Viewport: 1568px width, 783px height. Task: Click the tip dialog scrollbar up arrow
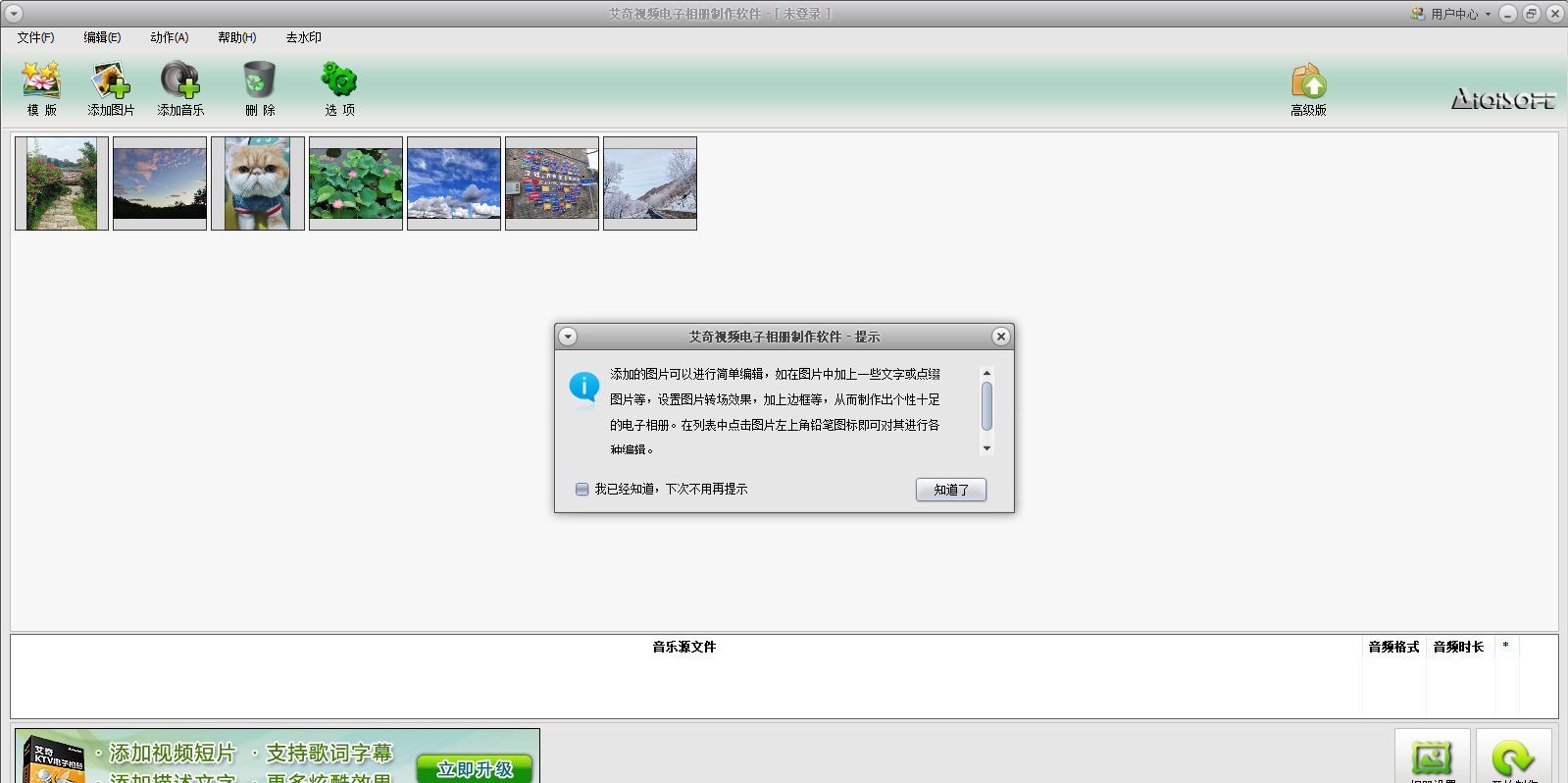(986, 373)
